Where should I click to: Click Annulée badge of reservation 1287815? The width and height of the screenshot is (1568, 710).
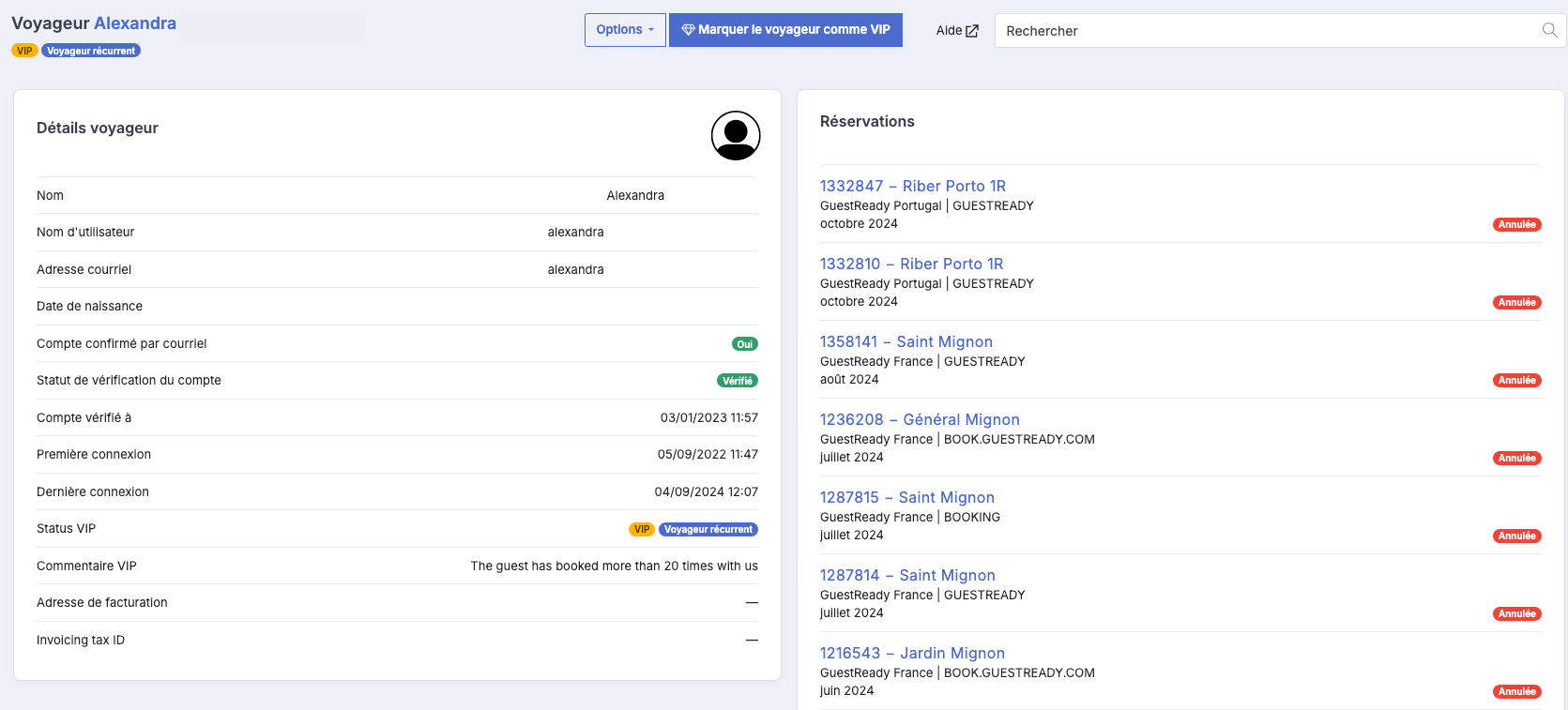(x=1516, y=536)
